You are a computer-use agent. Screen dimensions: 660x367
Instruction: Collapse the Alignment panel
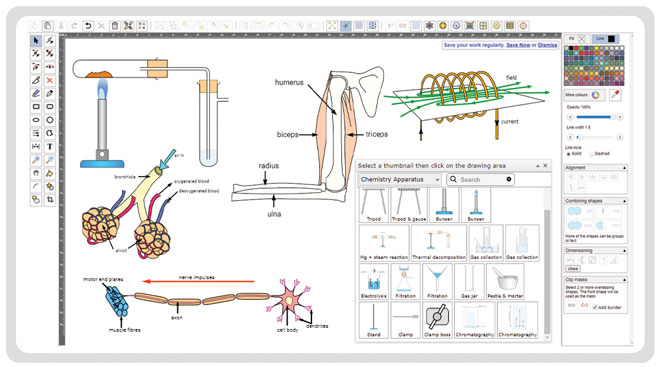(x=624, y=168)
